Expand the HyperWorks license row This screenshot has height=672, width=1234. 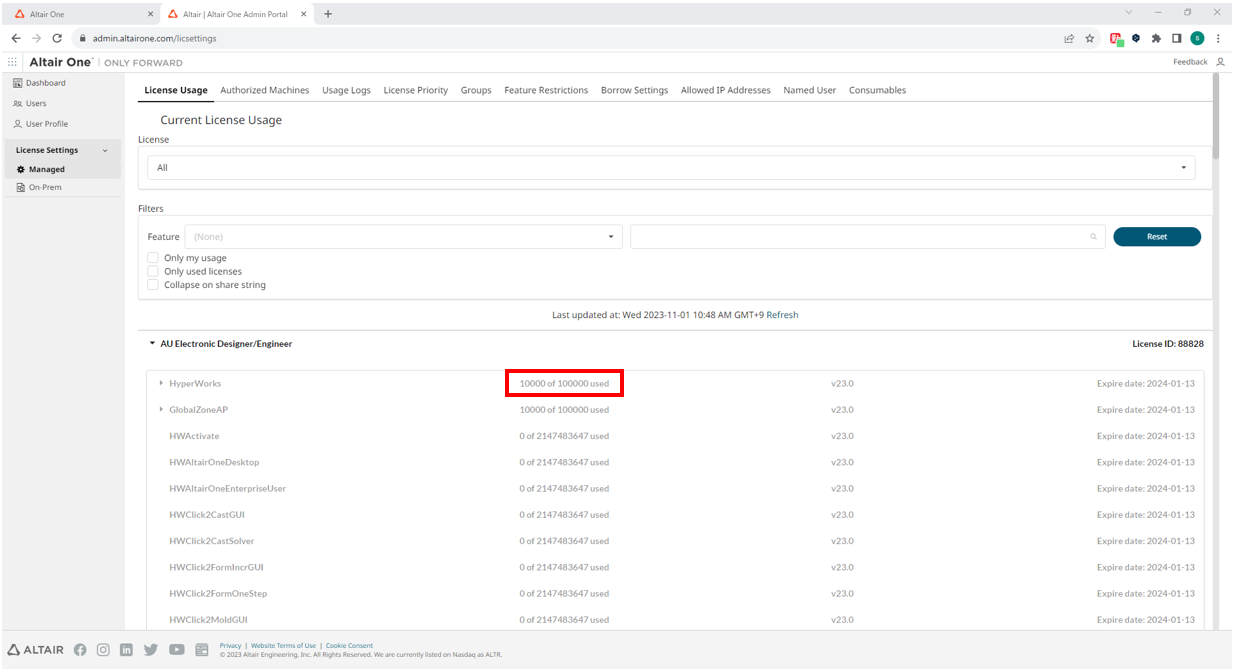pyautogui.click(x=161, y=383)
